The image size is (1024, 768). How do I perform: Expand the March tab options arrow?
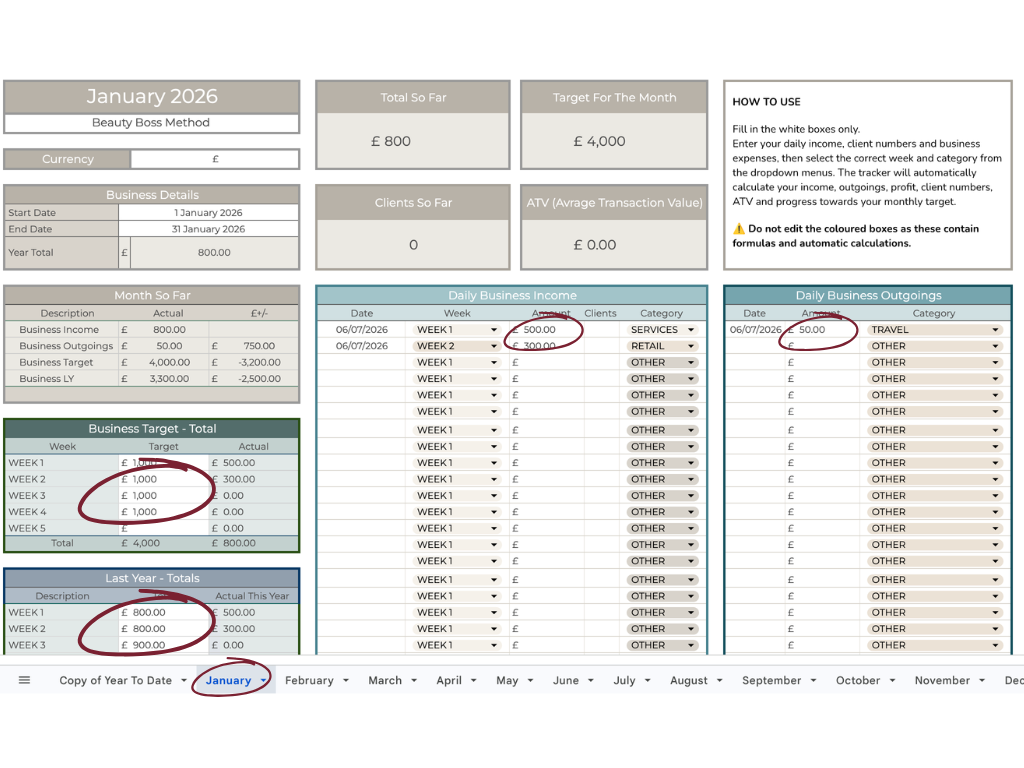(413, 680)
